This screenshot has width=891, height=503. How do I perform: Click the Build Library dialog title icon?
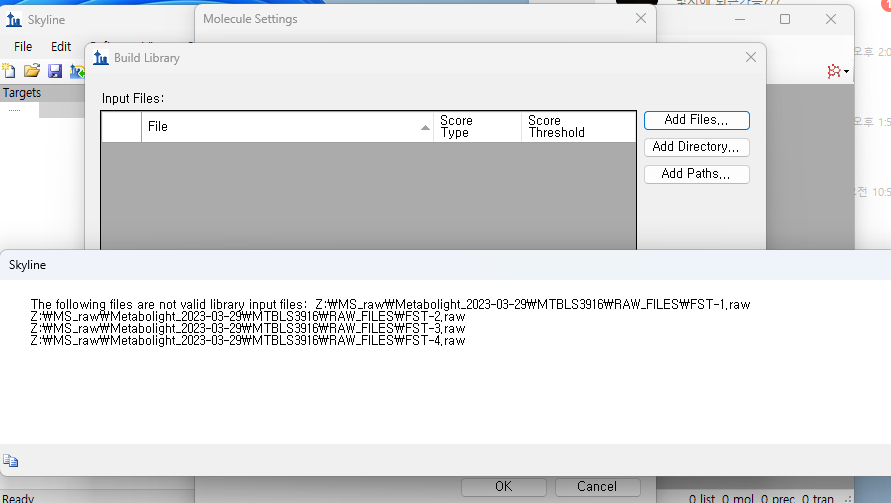100,58
